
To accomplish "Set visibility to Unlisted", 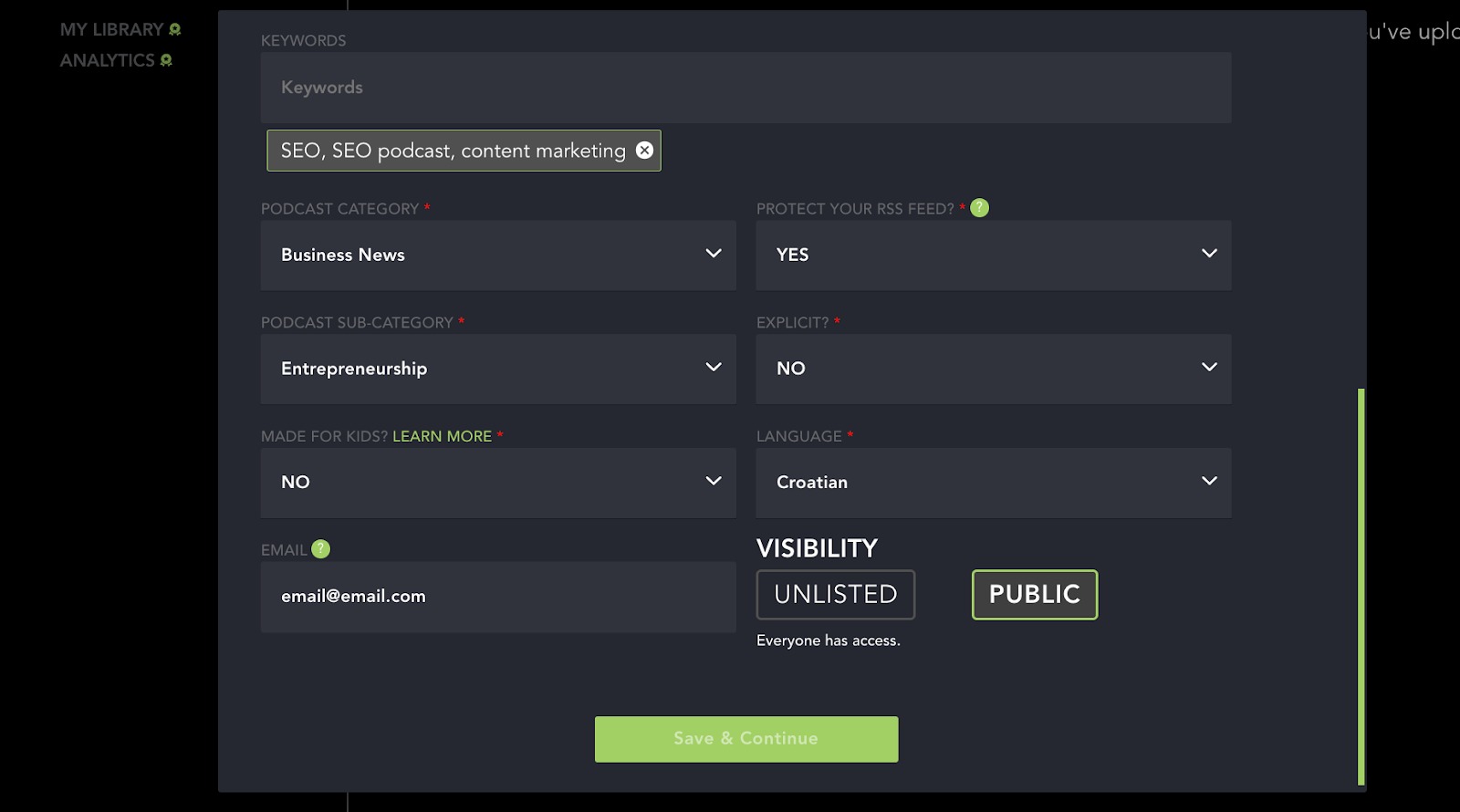I will coord(836,595).
